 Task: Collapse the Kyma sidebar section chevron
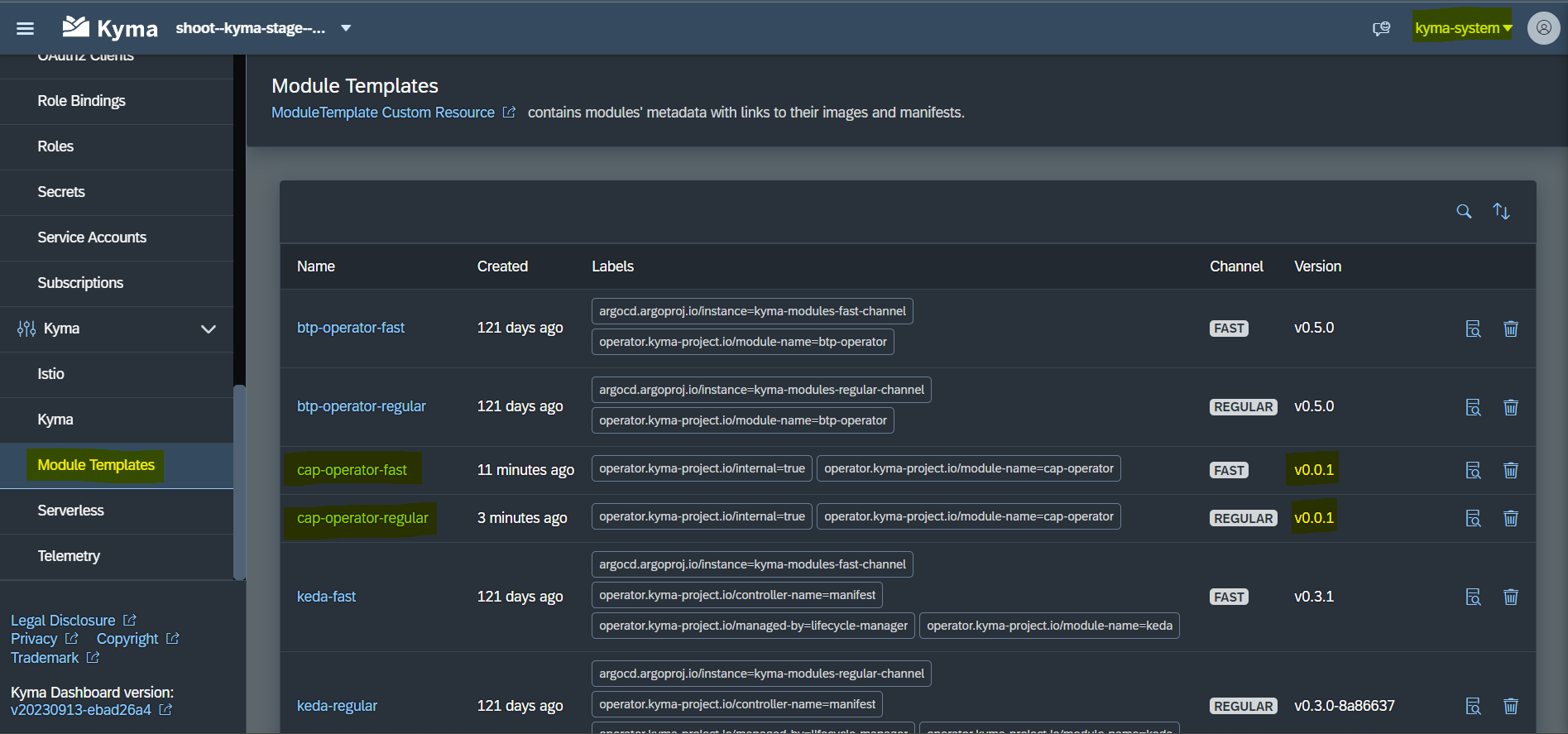[209, 329]
